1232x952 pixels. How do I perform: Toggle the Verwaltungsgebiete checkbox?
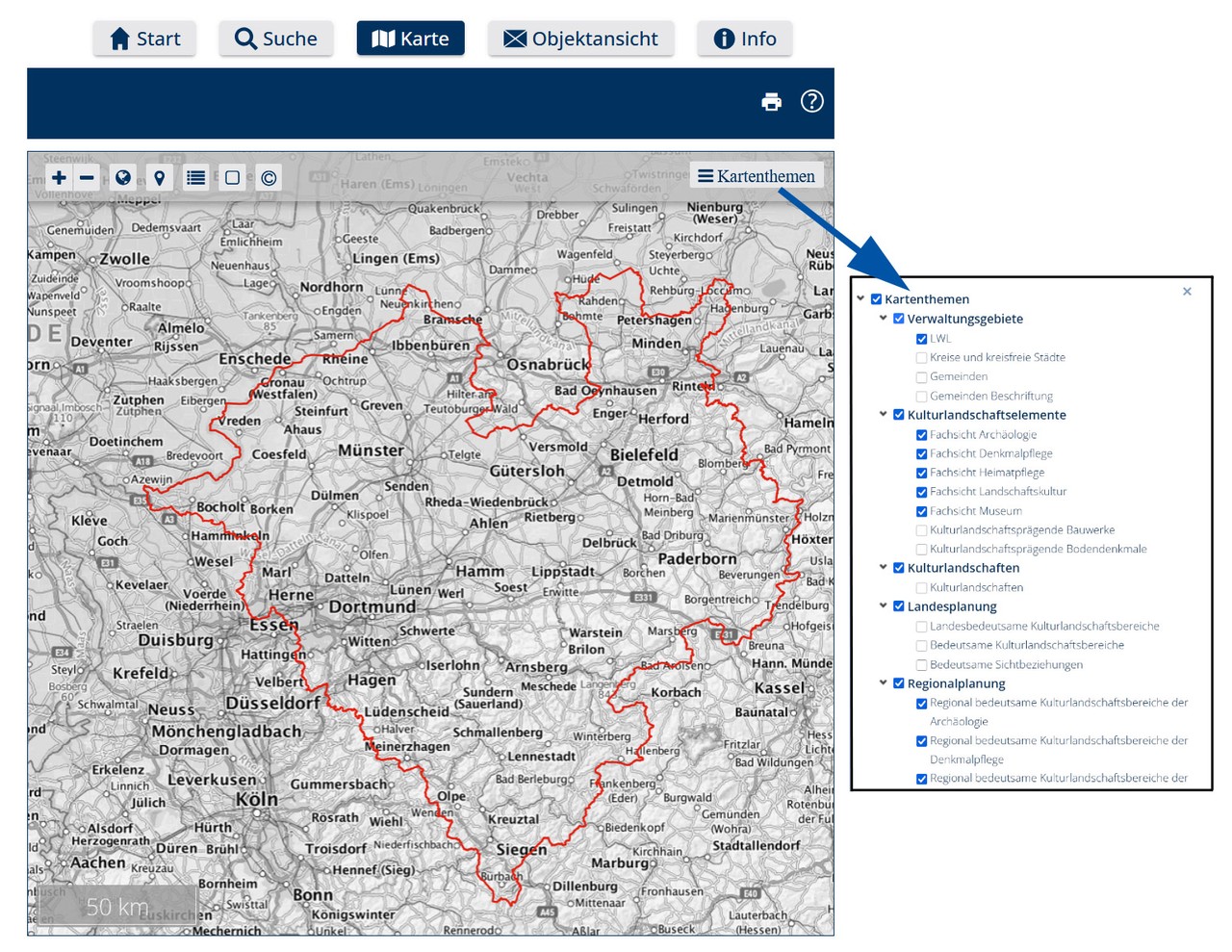[899, 319]
